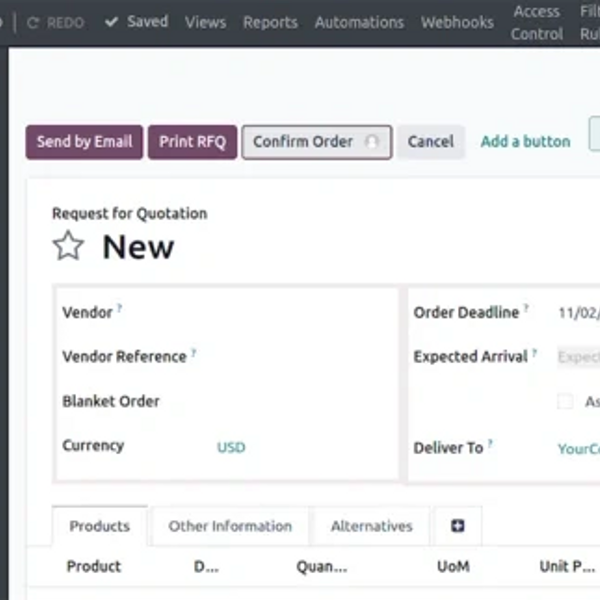Click the Add a button link

525,142
